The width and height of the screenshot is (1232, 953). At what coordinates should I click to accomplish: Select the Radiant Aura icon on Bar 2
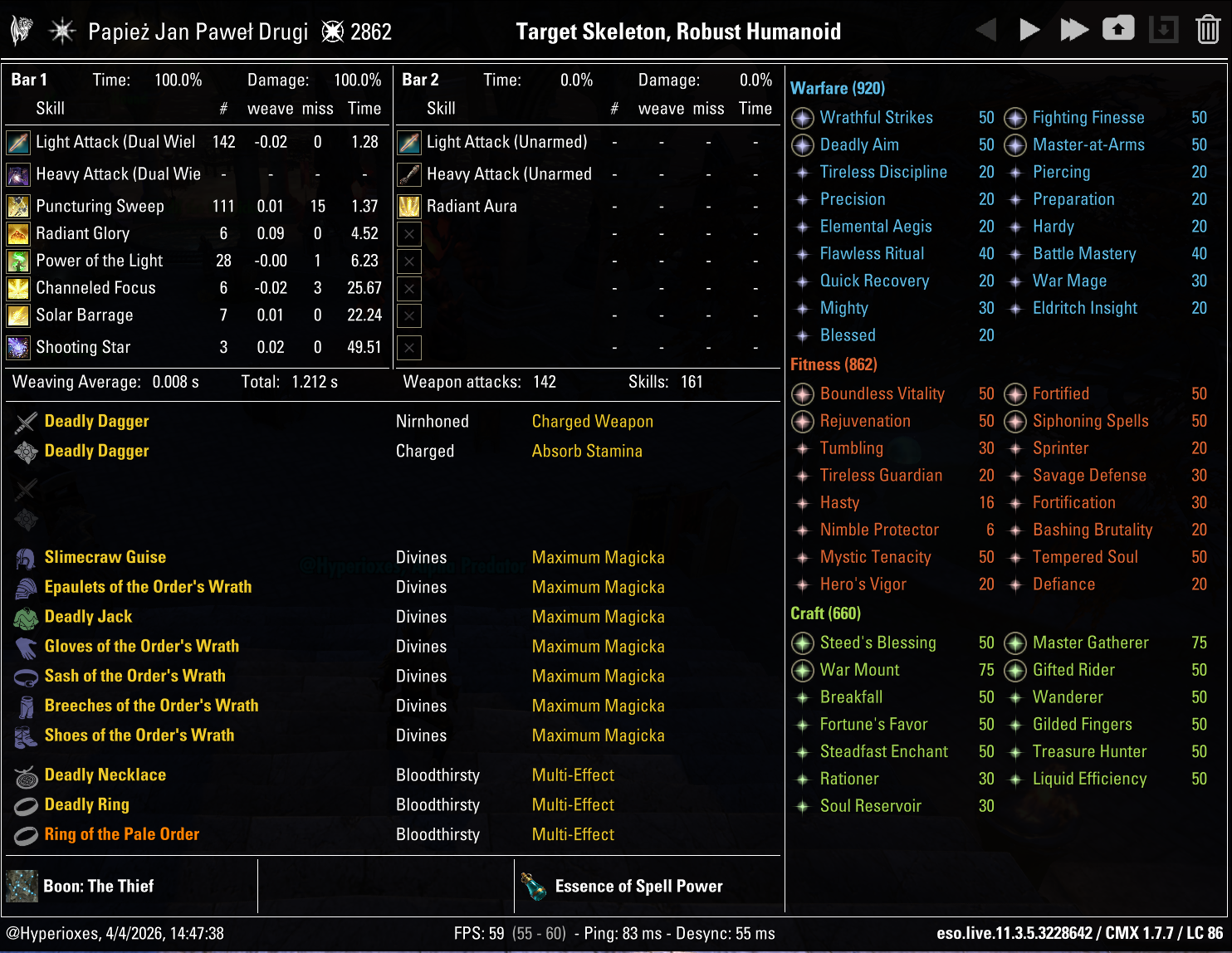click(x=408, y=206)
